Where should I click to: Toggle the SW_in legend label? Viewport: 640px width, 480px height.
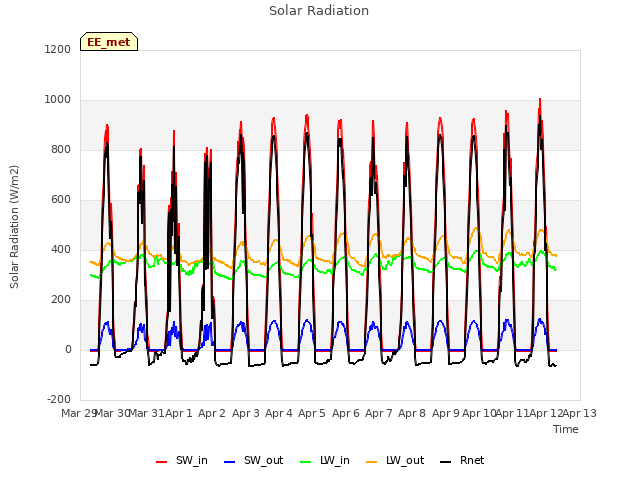coord(192,460)
